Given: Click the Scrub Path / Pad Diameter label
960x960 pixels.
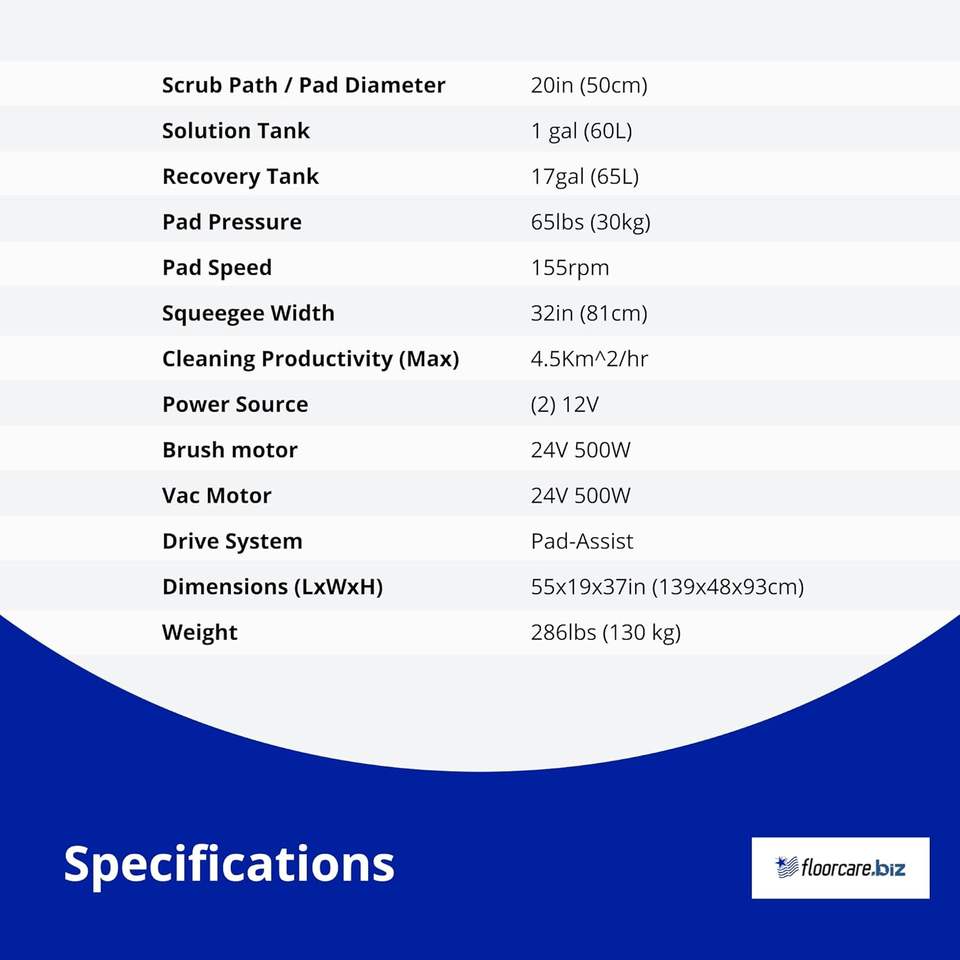Looking at the screenshot, I should (303, 85).
